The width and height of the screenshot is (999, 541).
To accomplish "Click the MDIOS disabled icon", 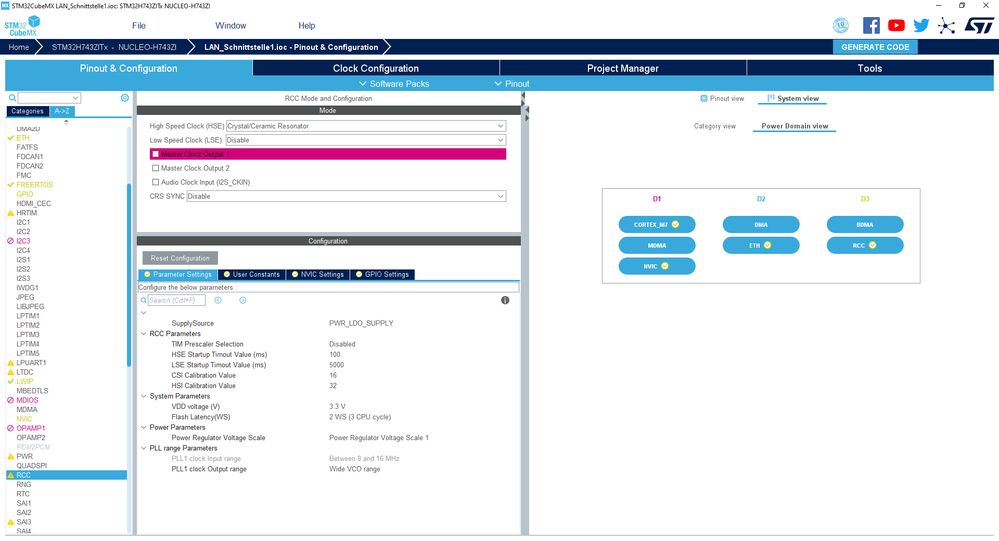I will (10, 400).
